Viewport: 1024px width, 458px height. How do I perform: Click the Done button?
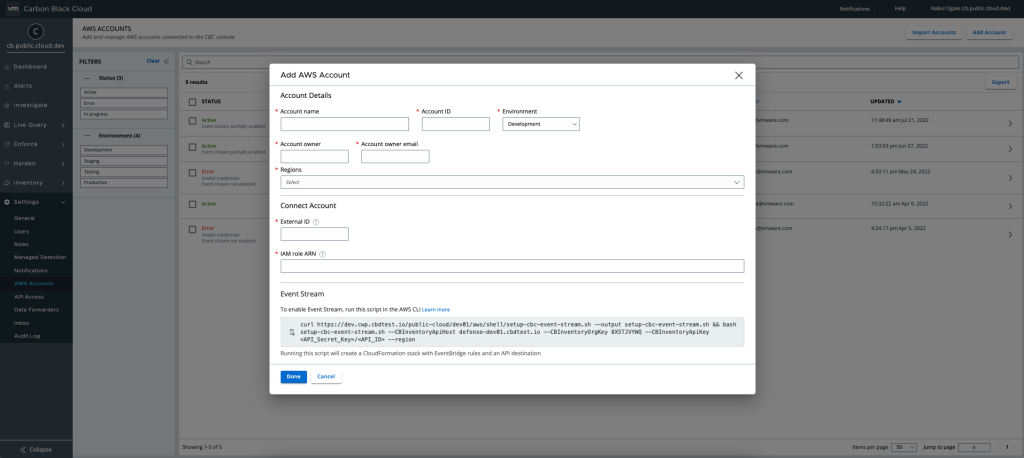(x=293, y=377)
